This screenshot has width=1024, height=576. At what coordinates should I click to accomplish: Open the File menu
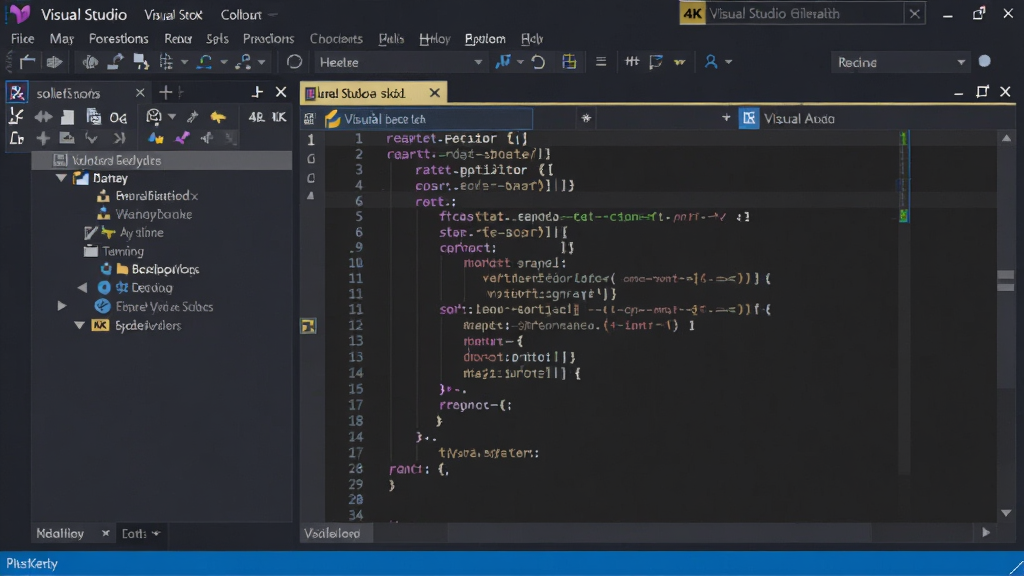point(22,39)
